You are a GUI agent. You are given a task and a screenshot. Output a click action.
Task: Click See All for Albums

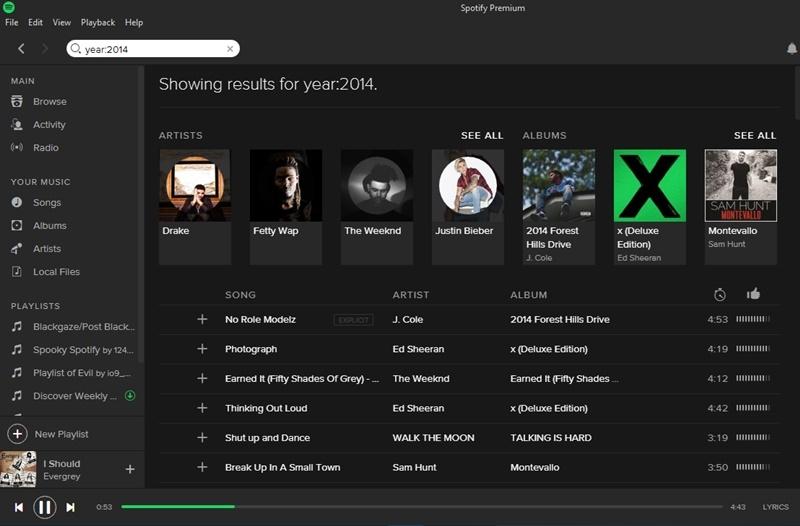point(755,135)
